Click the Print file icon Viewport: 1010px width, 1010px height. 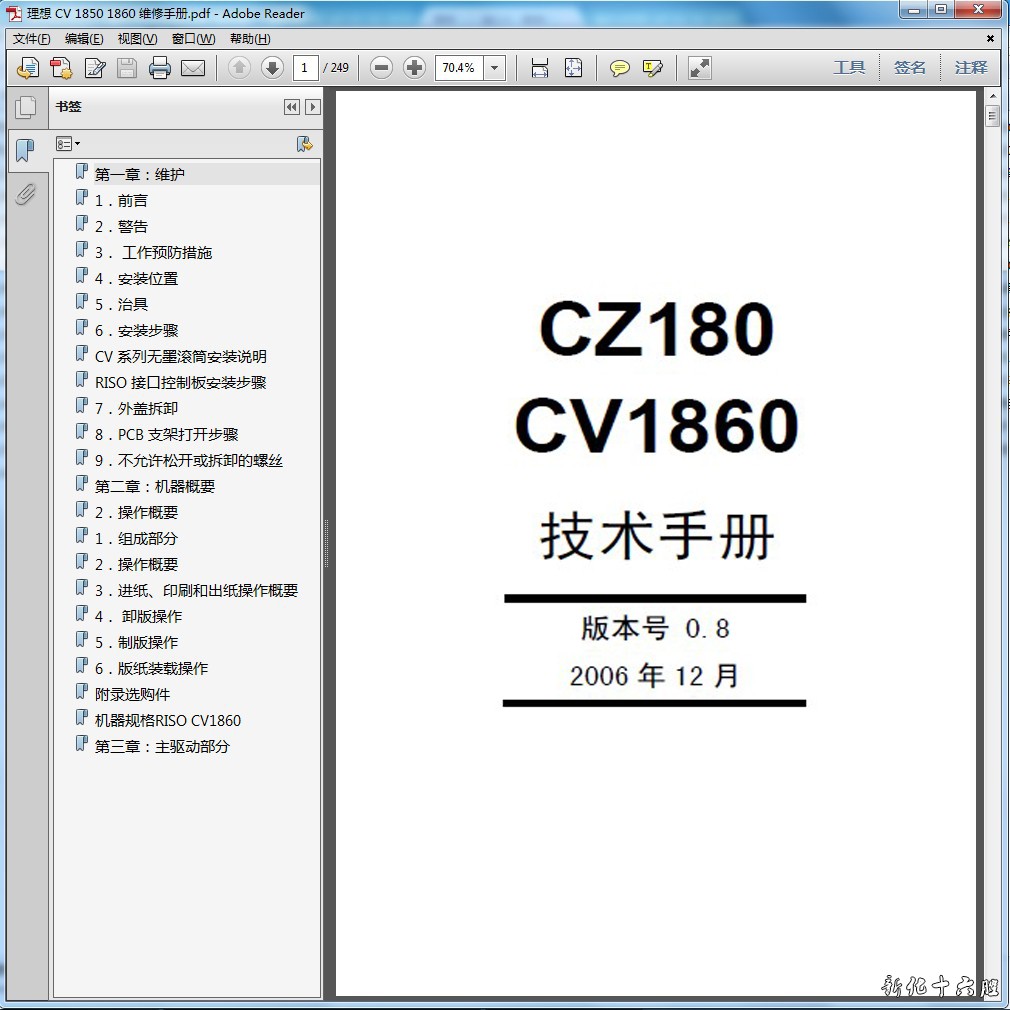(159, 68)
